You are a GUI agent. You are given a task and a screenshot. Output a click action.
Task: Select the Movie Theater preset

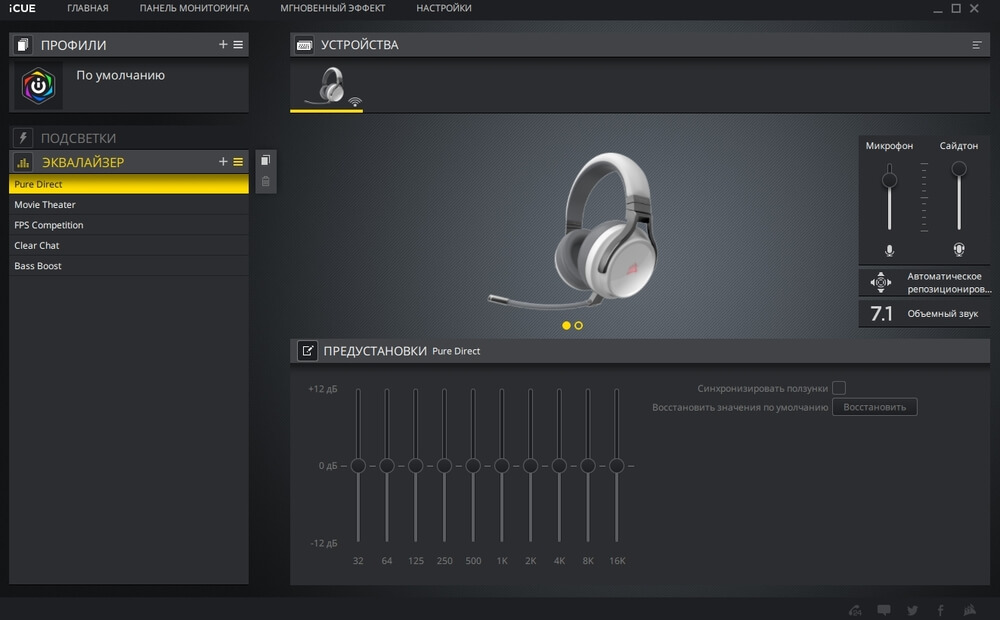tap(129, 205)
